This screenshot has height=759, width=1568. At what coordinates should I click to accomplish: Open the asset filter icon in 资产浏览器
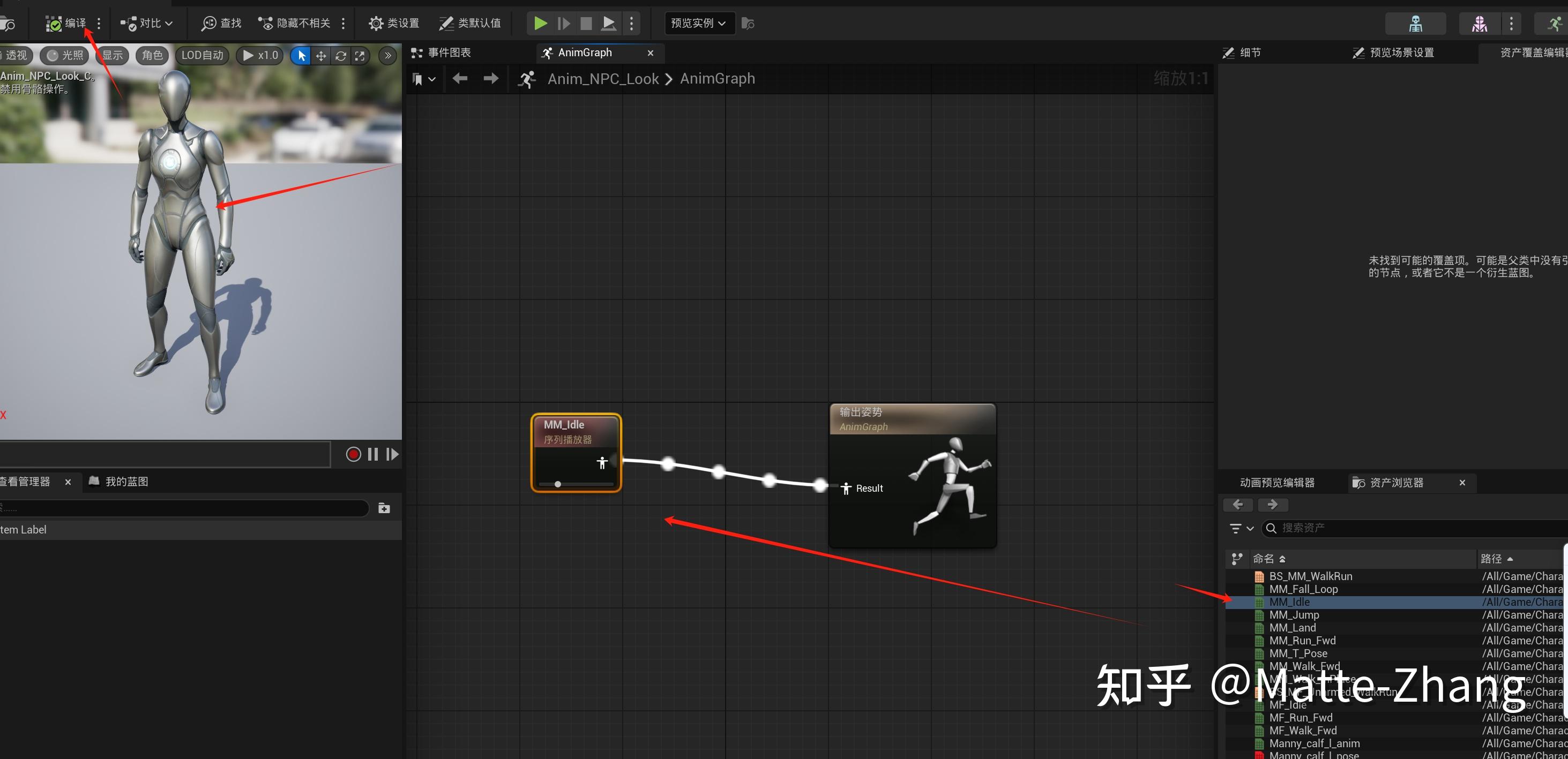coord(1236,528)
